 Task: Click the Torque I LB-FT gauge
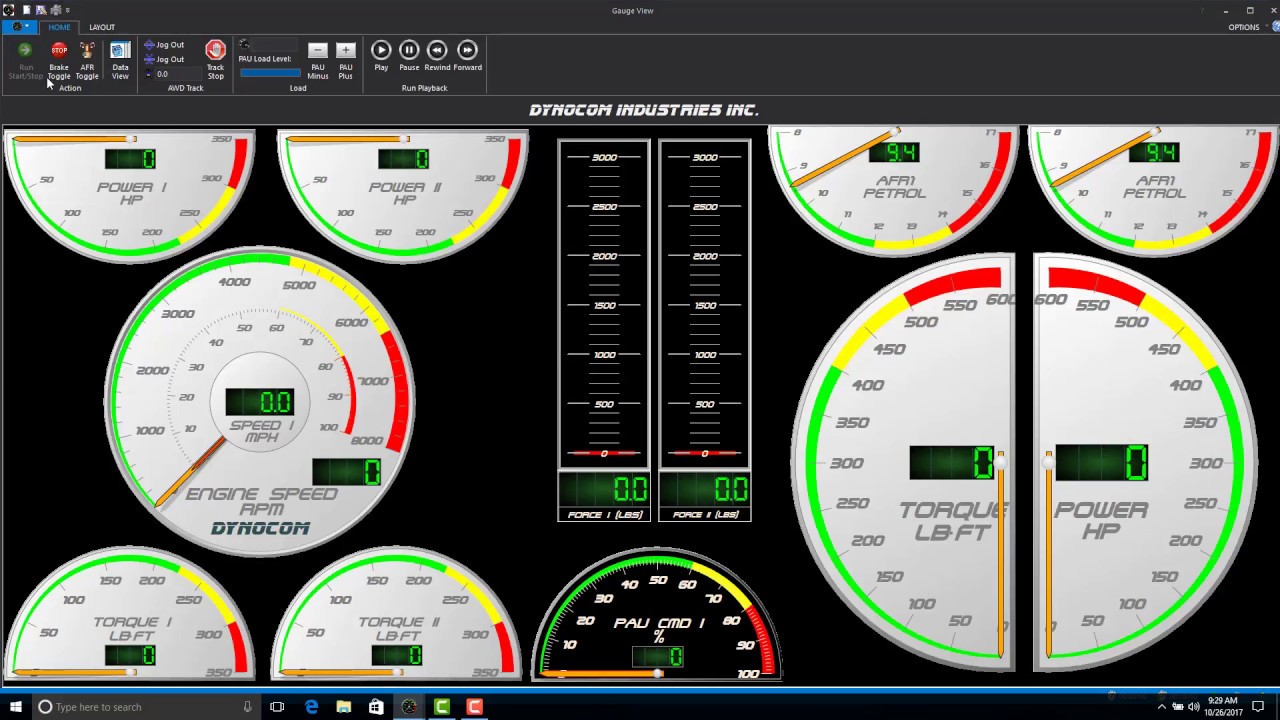tap(130, 614)
